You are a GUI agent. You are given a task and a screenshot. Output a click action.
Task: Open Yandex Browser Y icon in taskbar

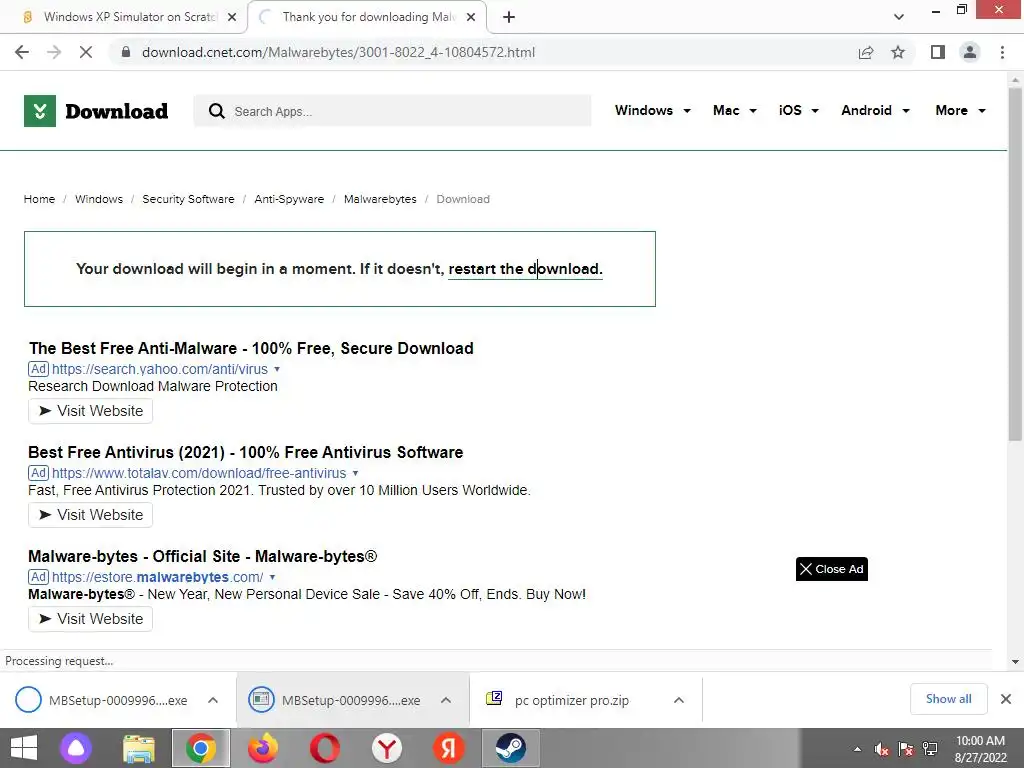(x=387, y=748)
